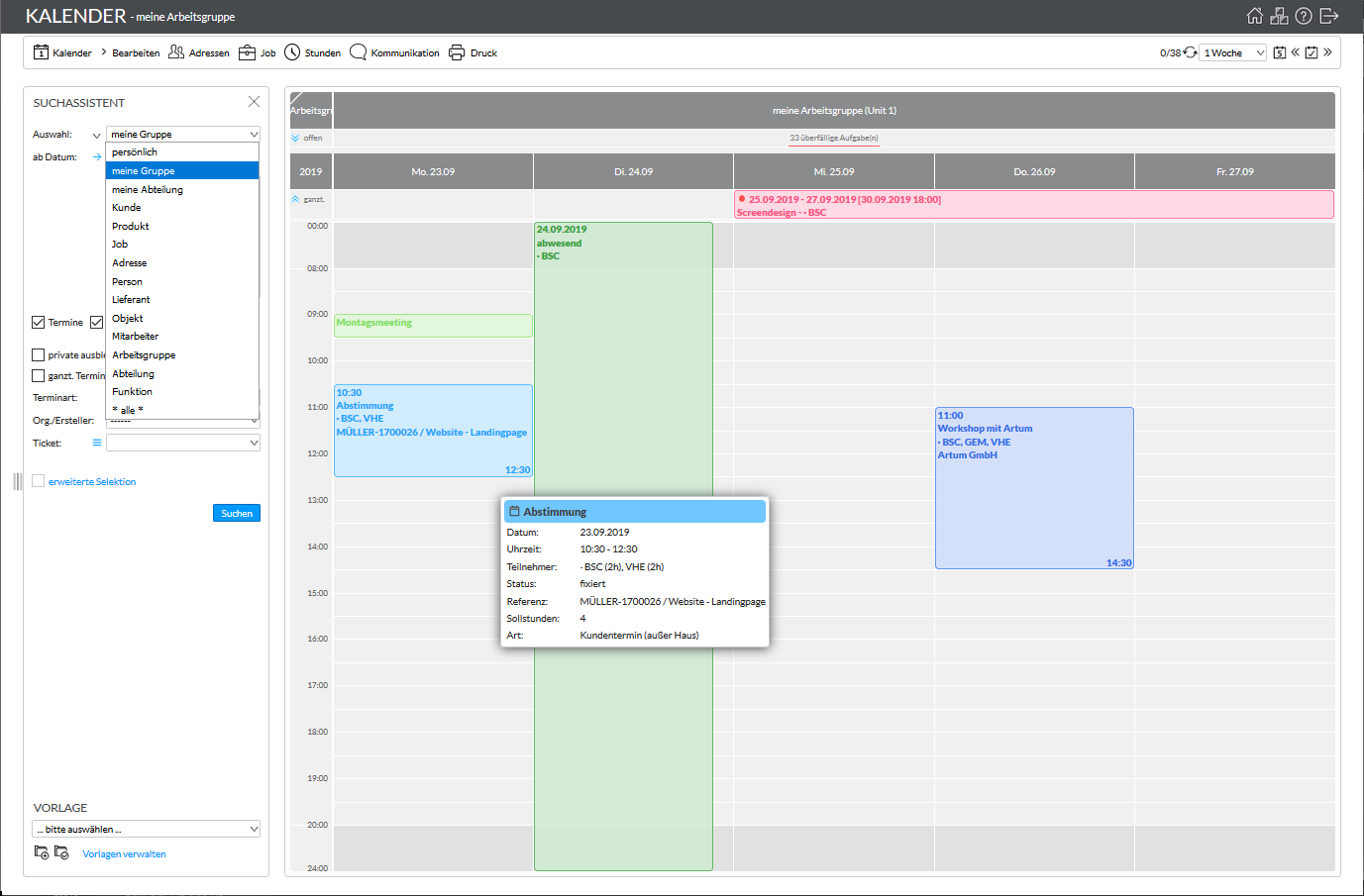The width and height of the screenshot is (1364, 896).
Task: Click the folder-plus save template icon
Action: [42, 852]
